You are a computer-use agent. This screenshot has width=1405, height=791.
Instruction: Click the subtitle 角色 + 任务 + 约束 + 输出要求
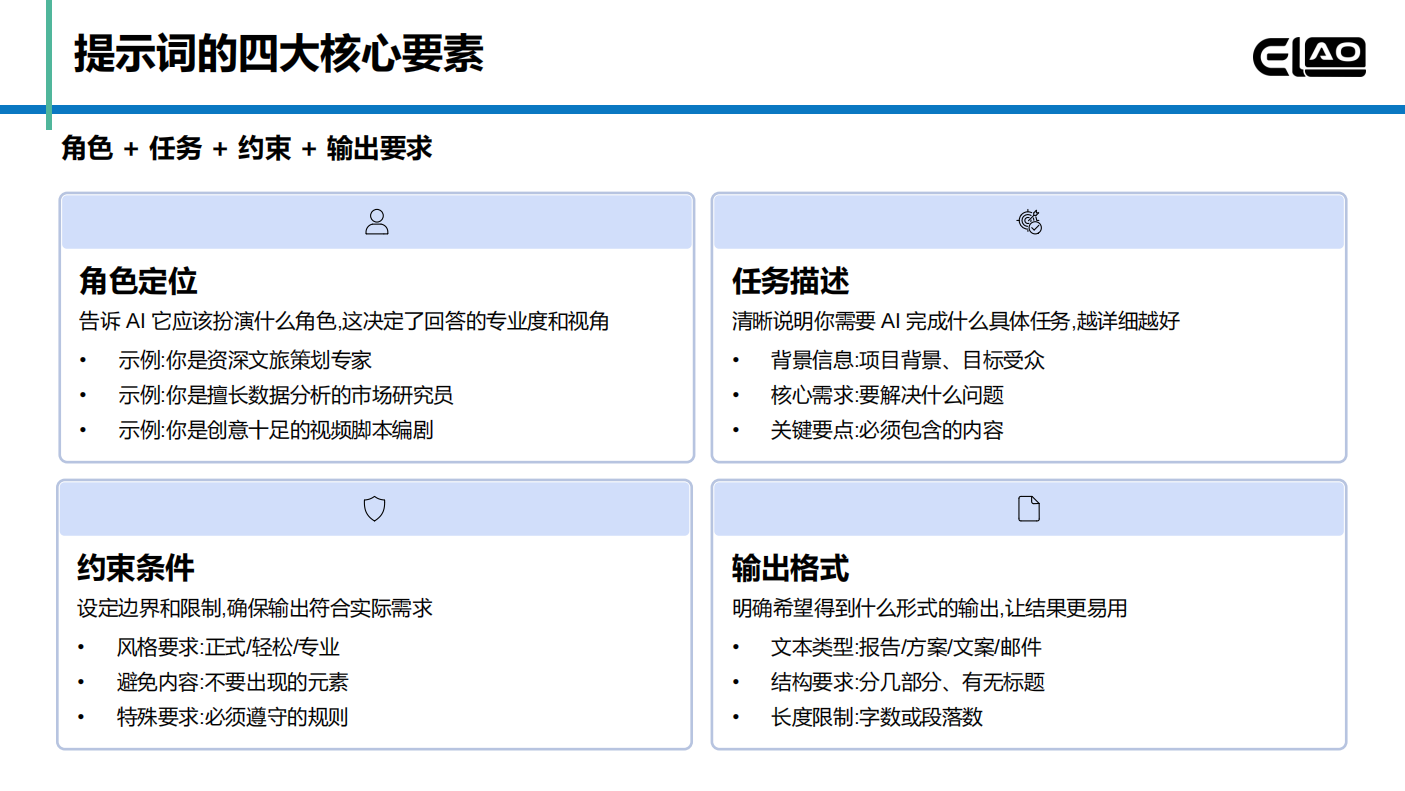coord(247,148)
